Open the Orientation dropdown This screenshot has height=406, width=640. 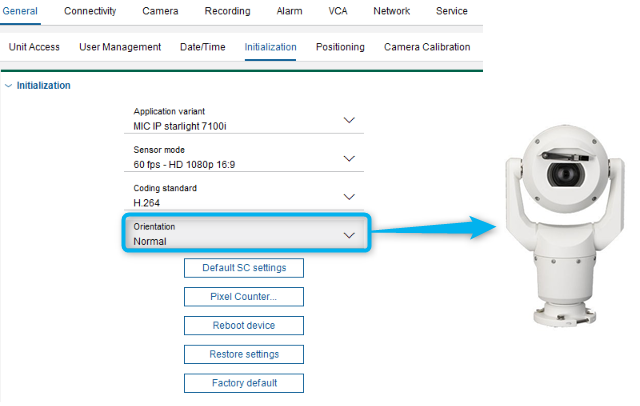(x=349, y=235)
